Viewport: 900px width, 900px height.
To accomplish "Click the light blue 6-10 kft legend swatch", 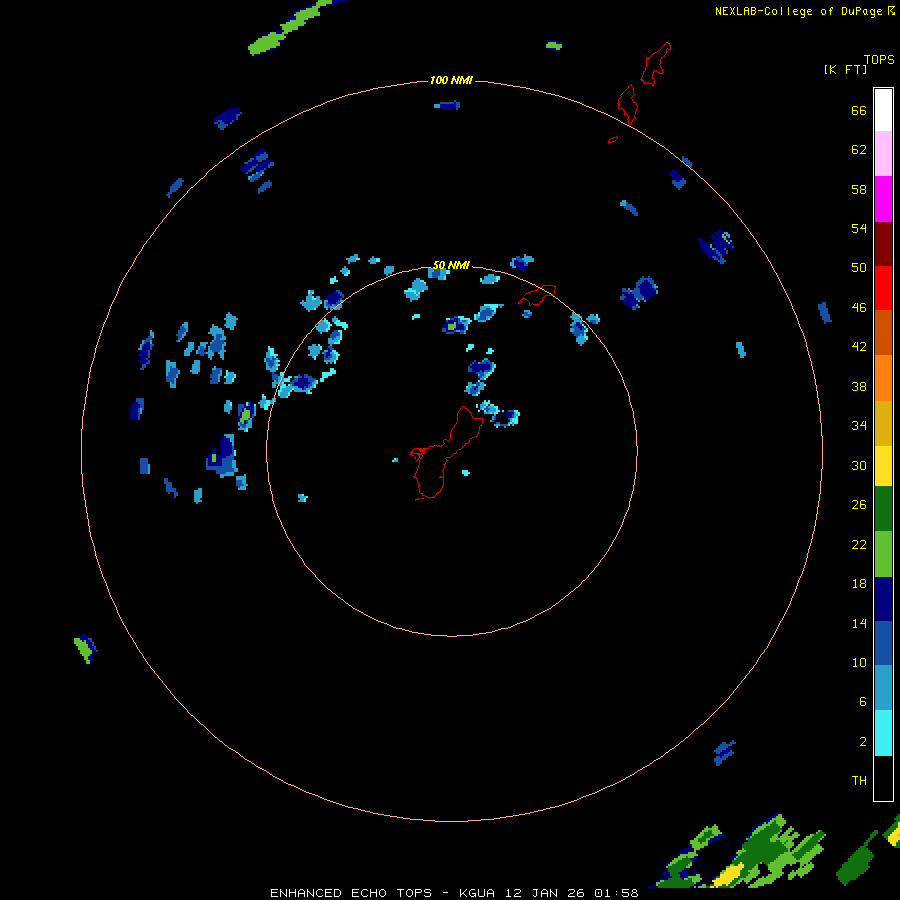I will [883, 687].
